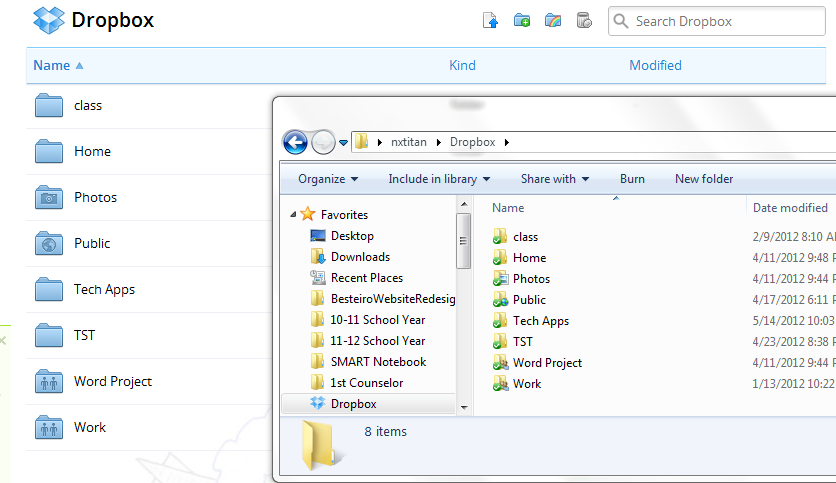Click the Recent Places icon in sidebar

pos(317,278)
